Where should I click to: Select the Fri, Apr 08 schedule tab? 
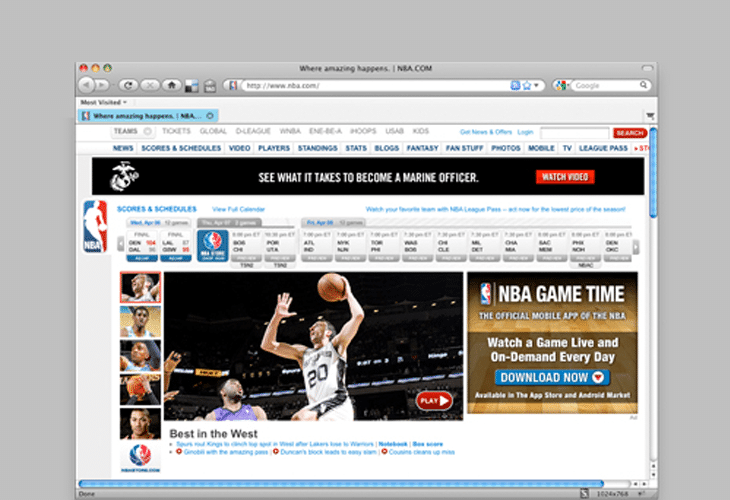pyautogui.click(x=333, y=223)
